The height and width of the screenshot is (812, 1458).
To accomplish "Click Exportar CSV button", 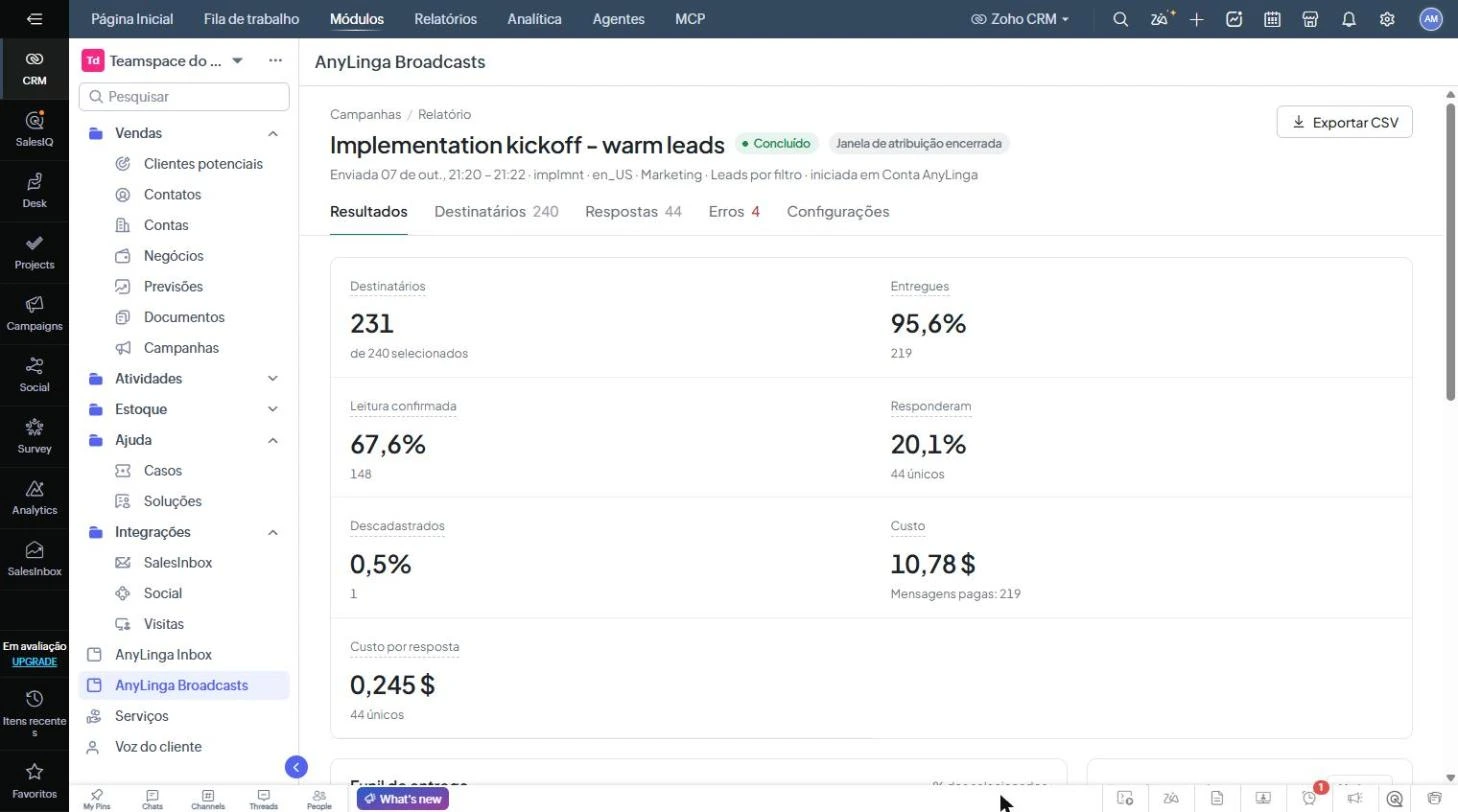I will click(x=1344, y=122).
